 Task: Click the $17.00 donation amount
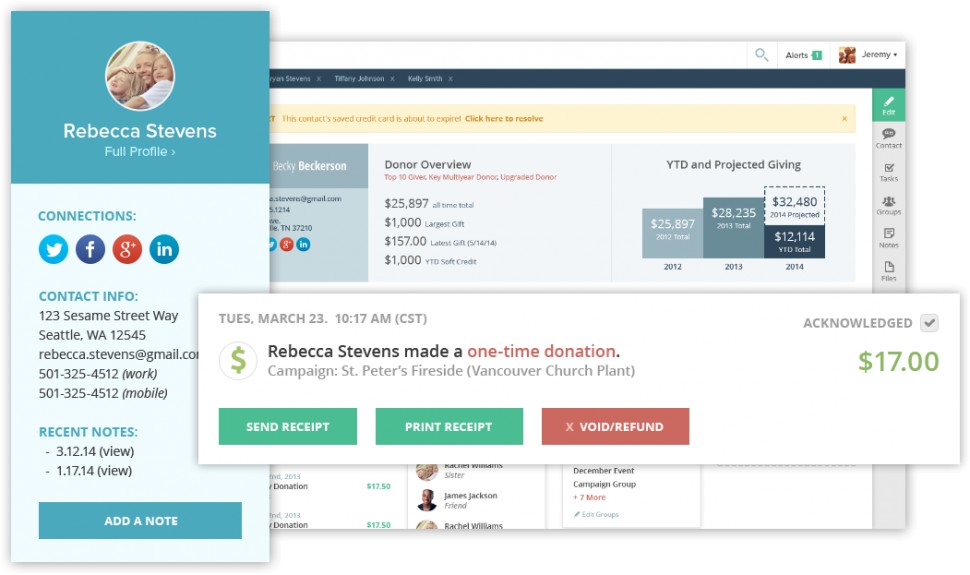pyautogui.click(x=898, y=361)
